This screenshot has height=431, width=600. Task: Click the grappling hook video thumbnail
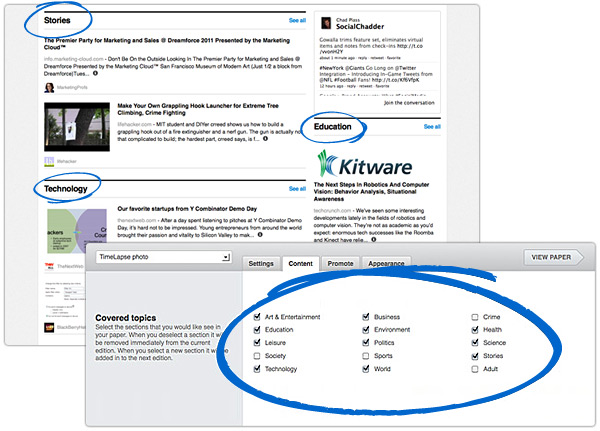[x=77, y=127]
